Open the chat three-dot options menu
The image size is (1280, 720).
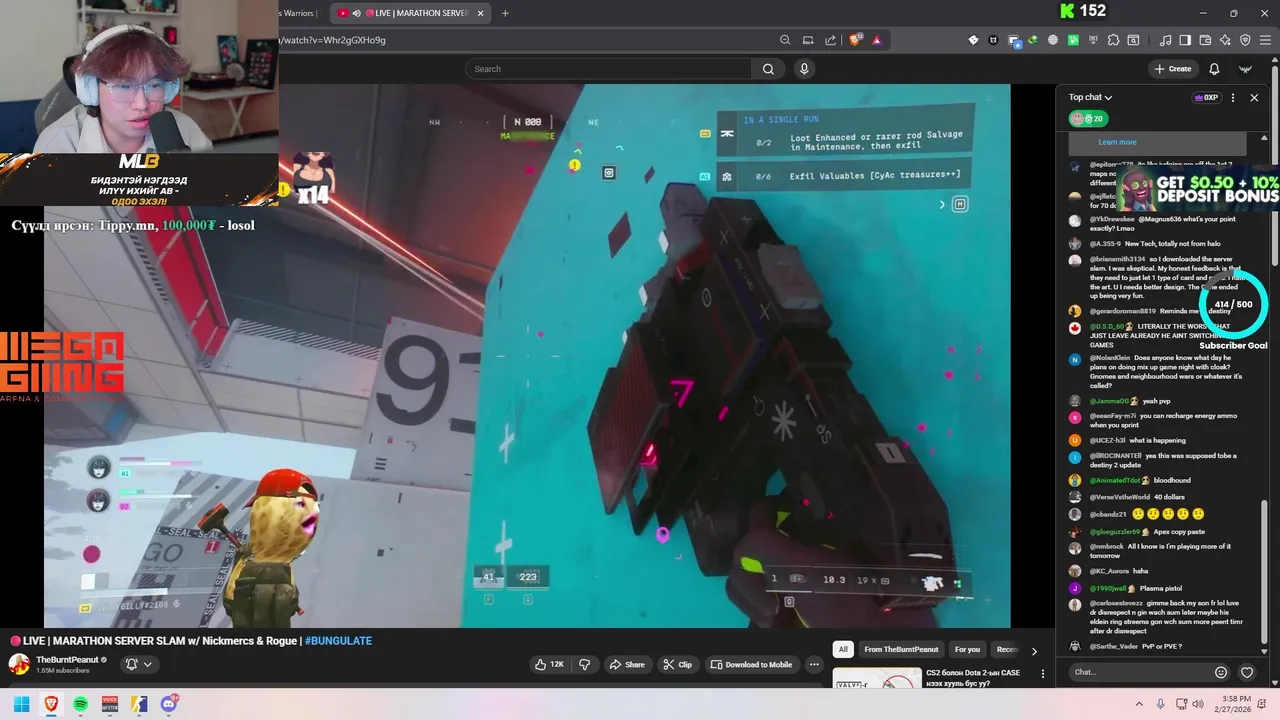pos(1233,98)
